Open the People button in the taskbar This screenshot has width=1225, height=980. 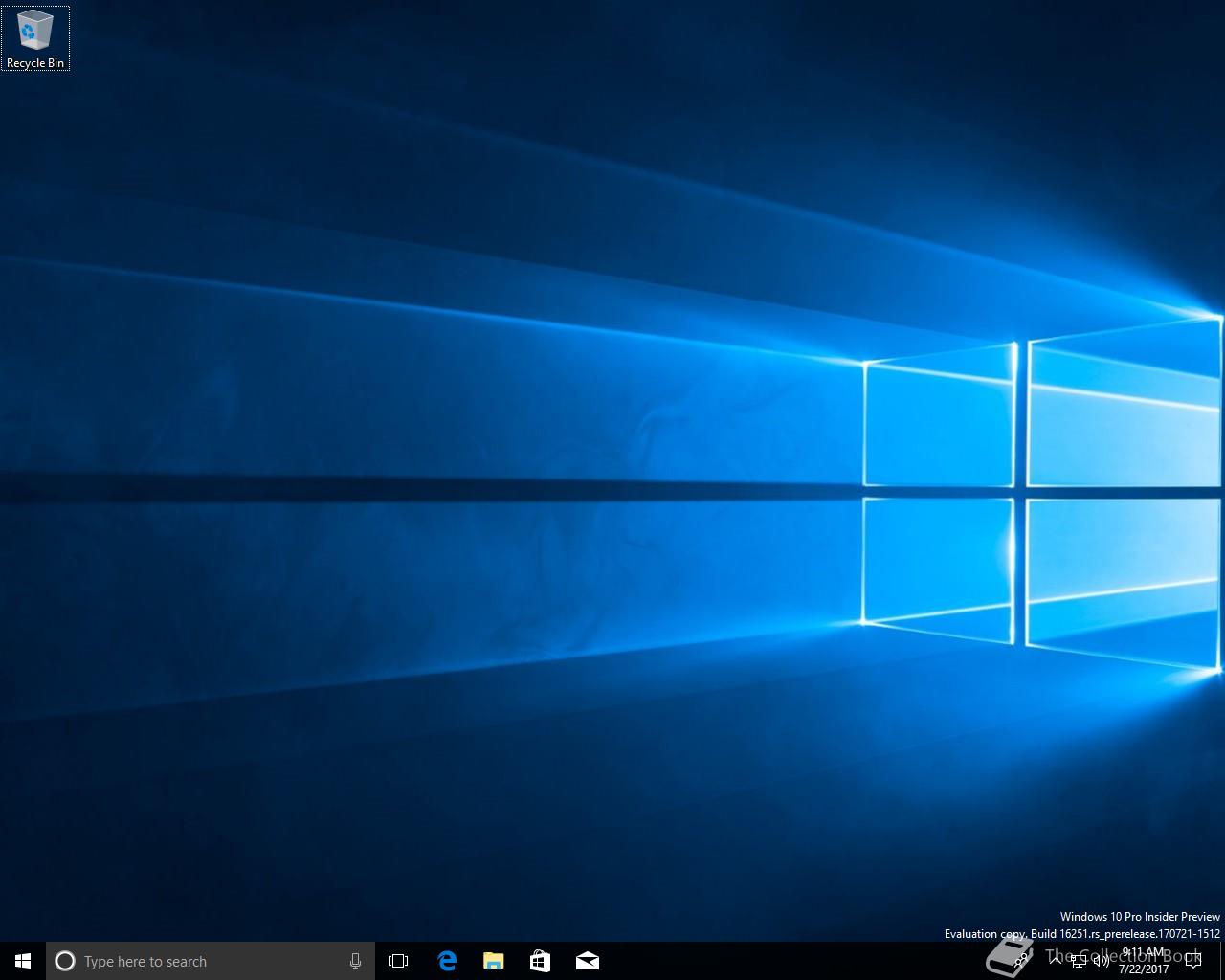coord(1022,959)
